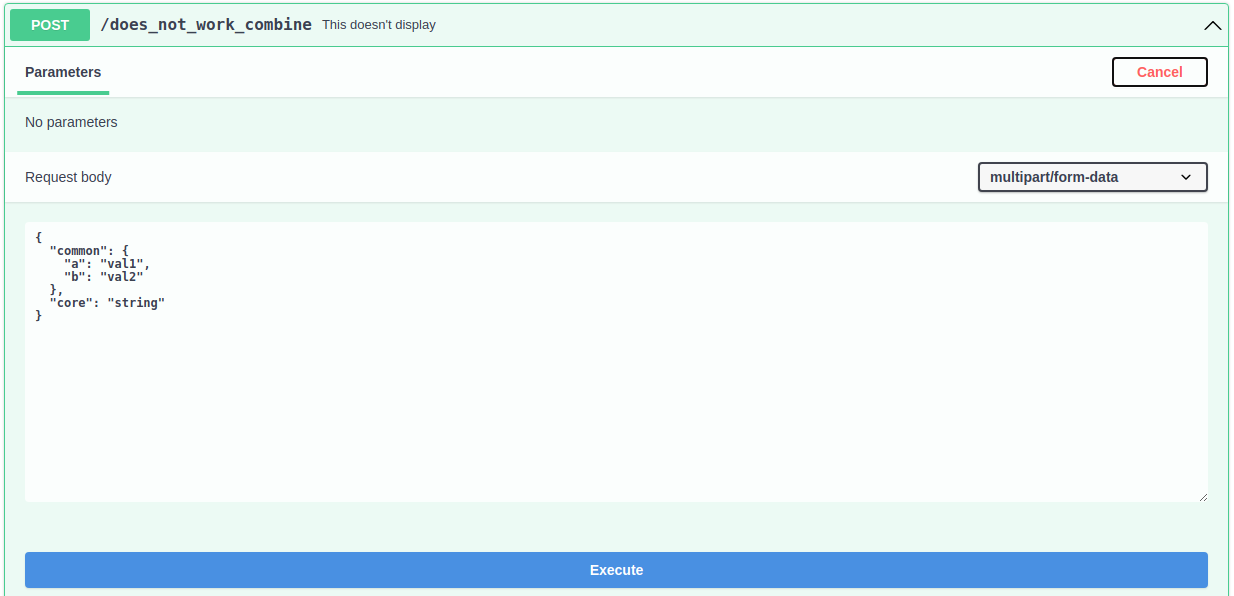Execute the POST request
This screenshot has width=1234, height=596.
coord(616,569)
